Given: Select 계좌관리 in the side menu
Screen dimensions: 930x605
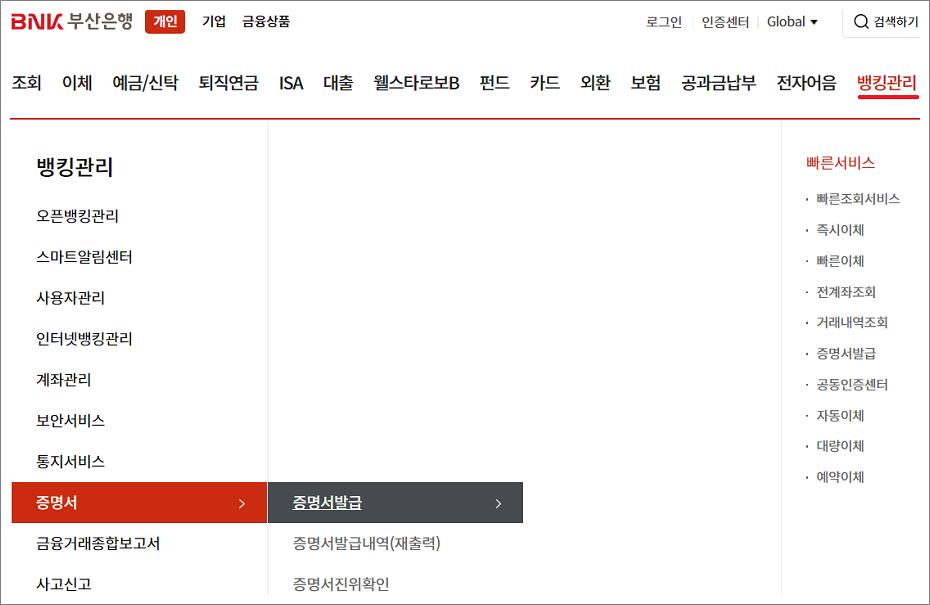Looking at the screenshot, I should coord(63,380).
